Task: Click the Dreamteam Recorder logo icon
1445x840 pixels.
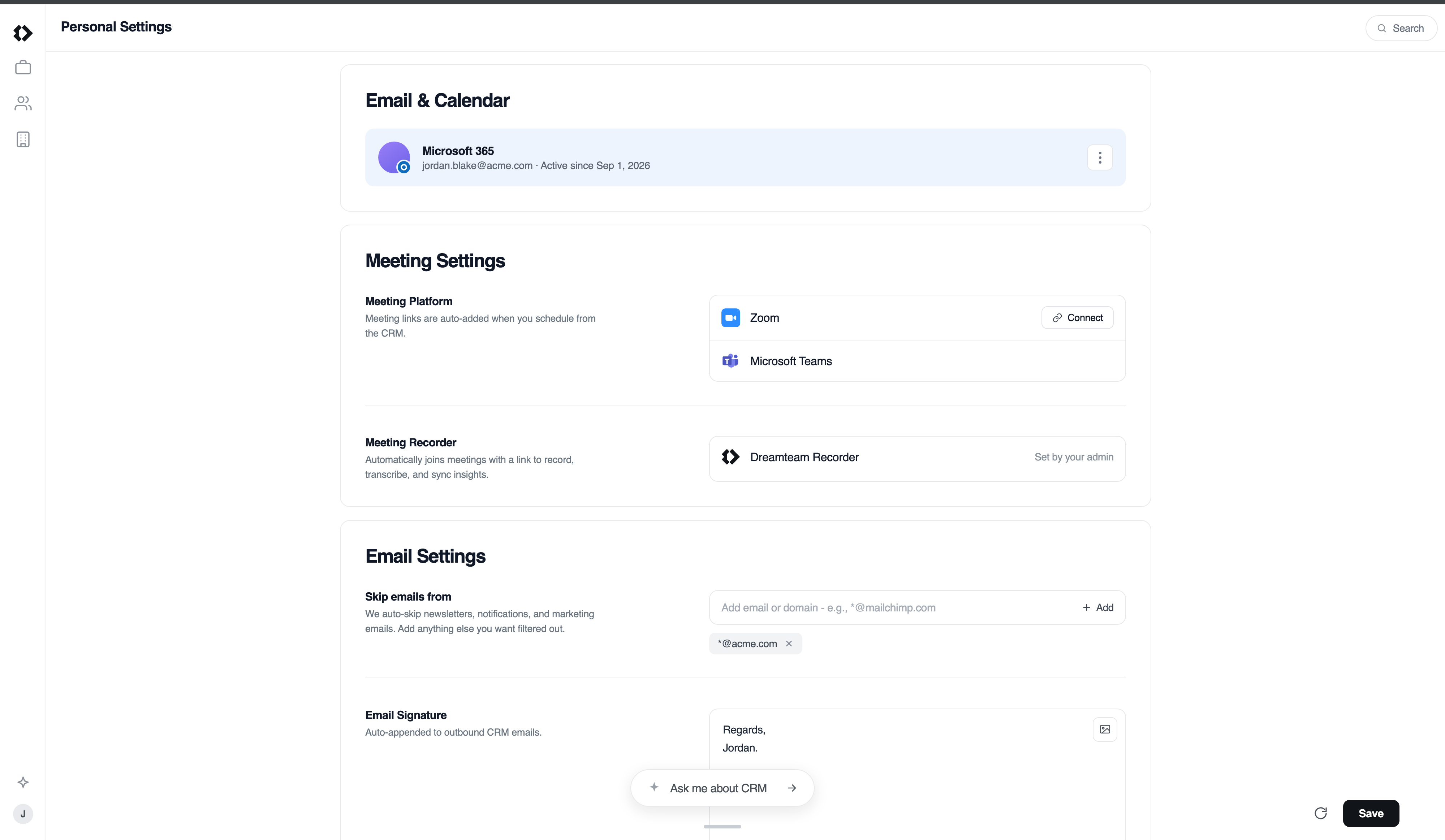Action: tap(730, 457)
